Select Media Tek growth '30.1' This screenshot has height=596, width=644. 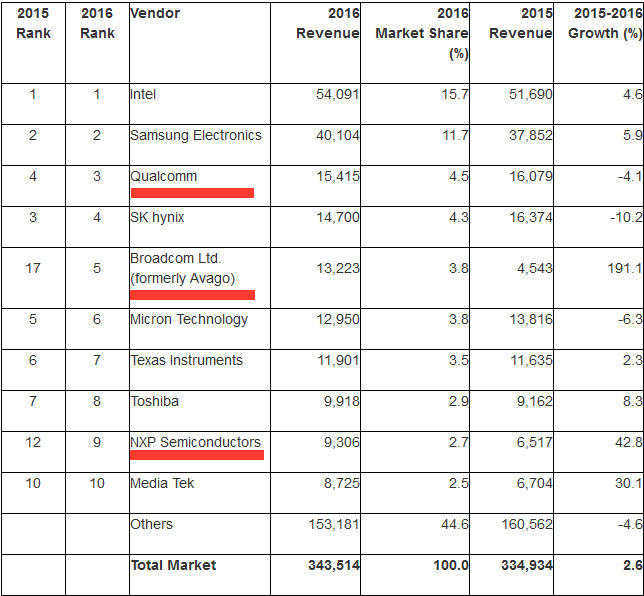[629, 483]
